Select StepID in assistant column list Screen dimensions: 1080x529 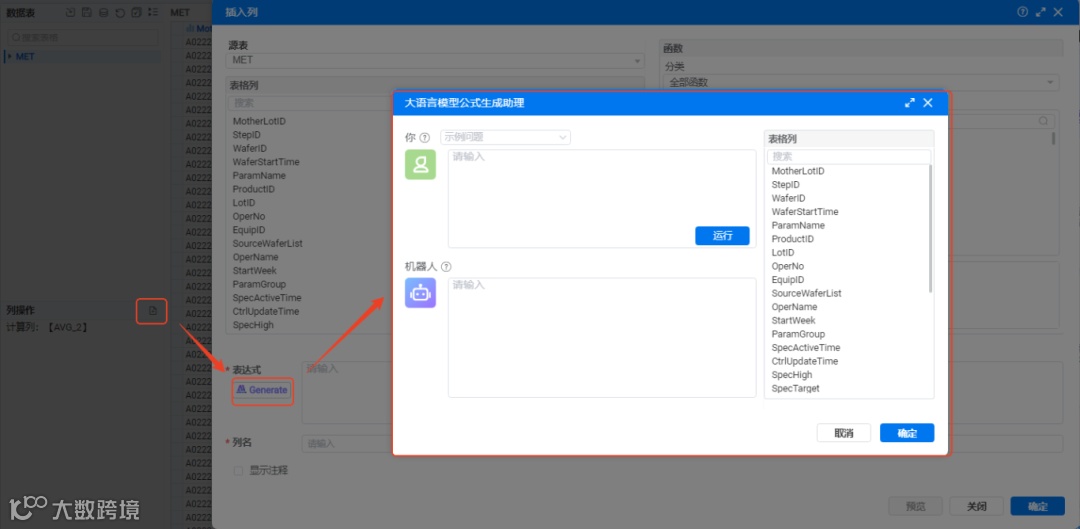click(x=785, y=185)
